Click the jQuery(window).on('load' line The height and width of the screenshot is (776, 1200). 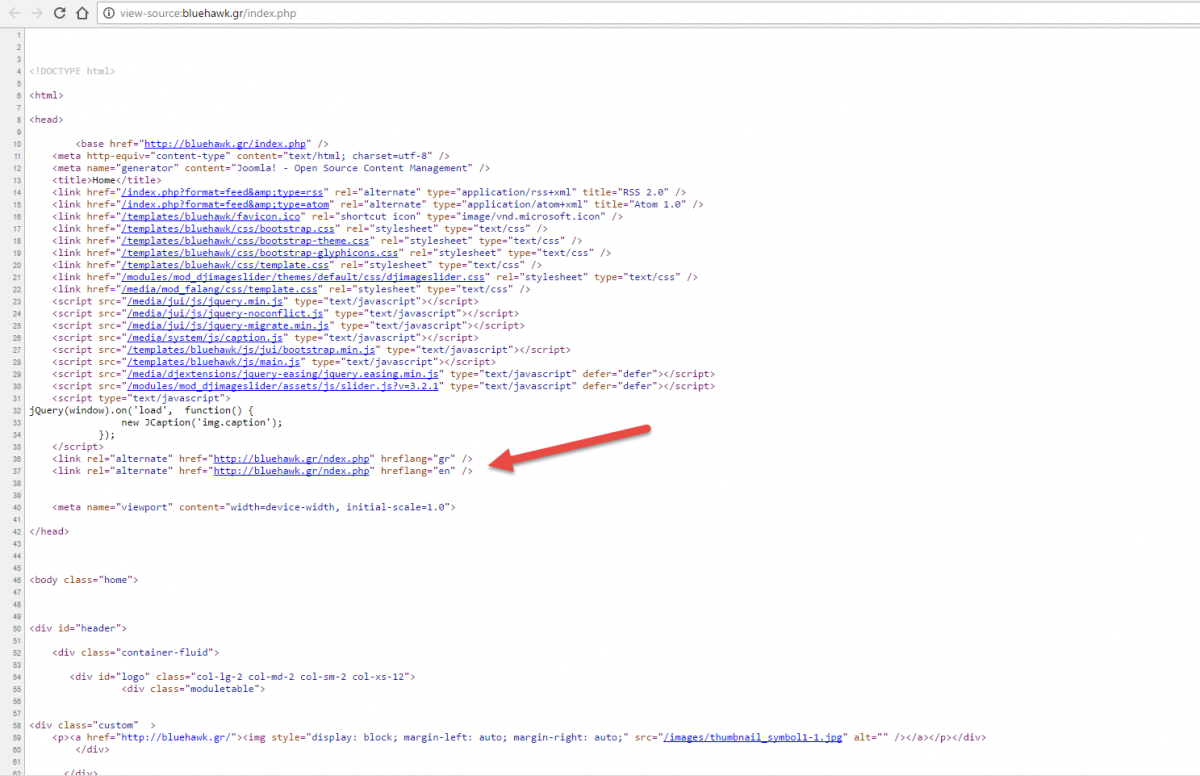coord(143,409)
